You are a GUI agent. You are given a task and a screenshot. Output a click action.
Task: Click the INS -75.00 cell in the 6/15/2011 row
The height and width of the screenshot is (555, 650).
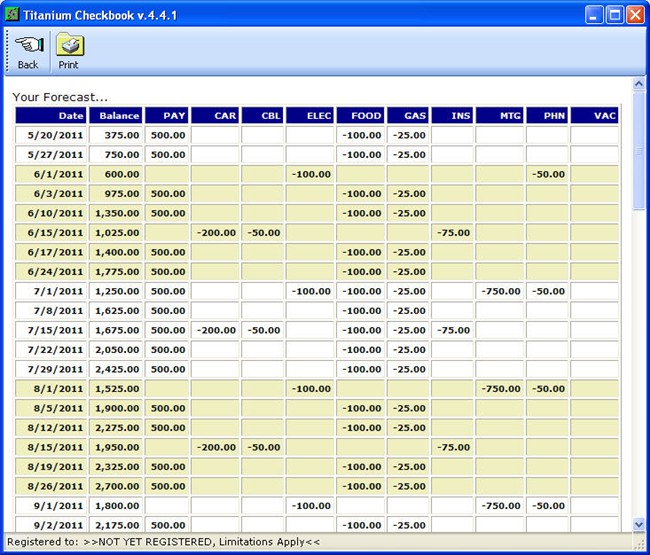coord(452,233)
